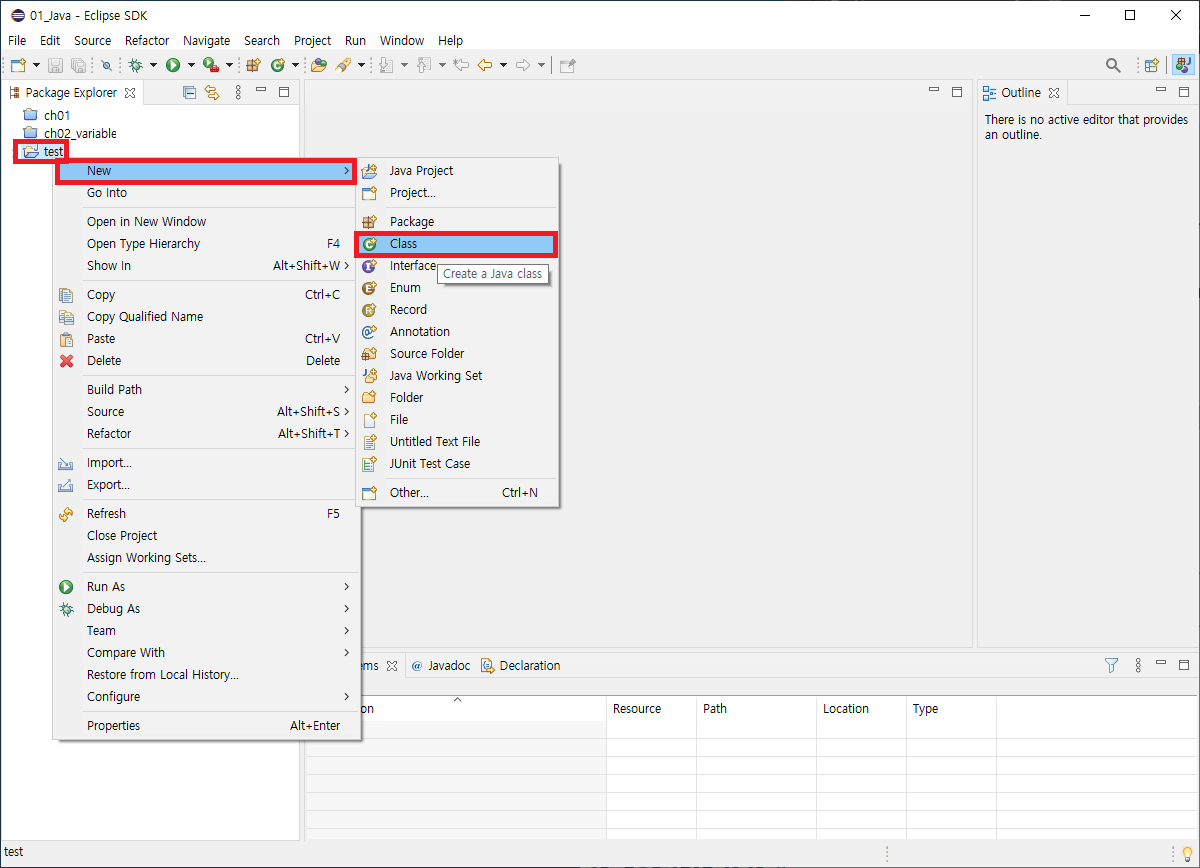Image resolution: width=1200 pixels, height=868 pixels.
Task: Expand the Build Path submenu
Action: coord(206,390)
